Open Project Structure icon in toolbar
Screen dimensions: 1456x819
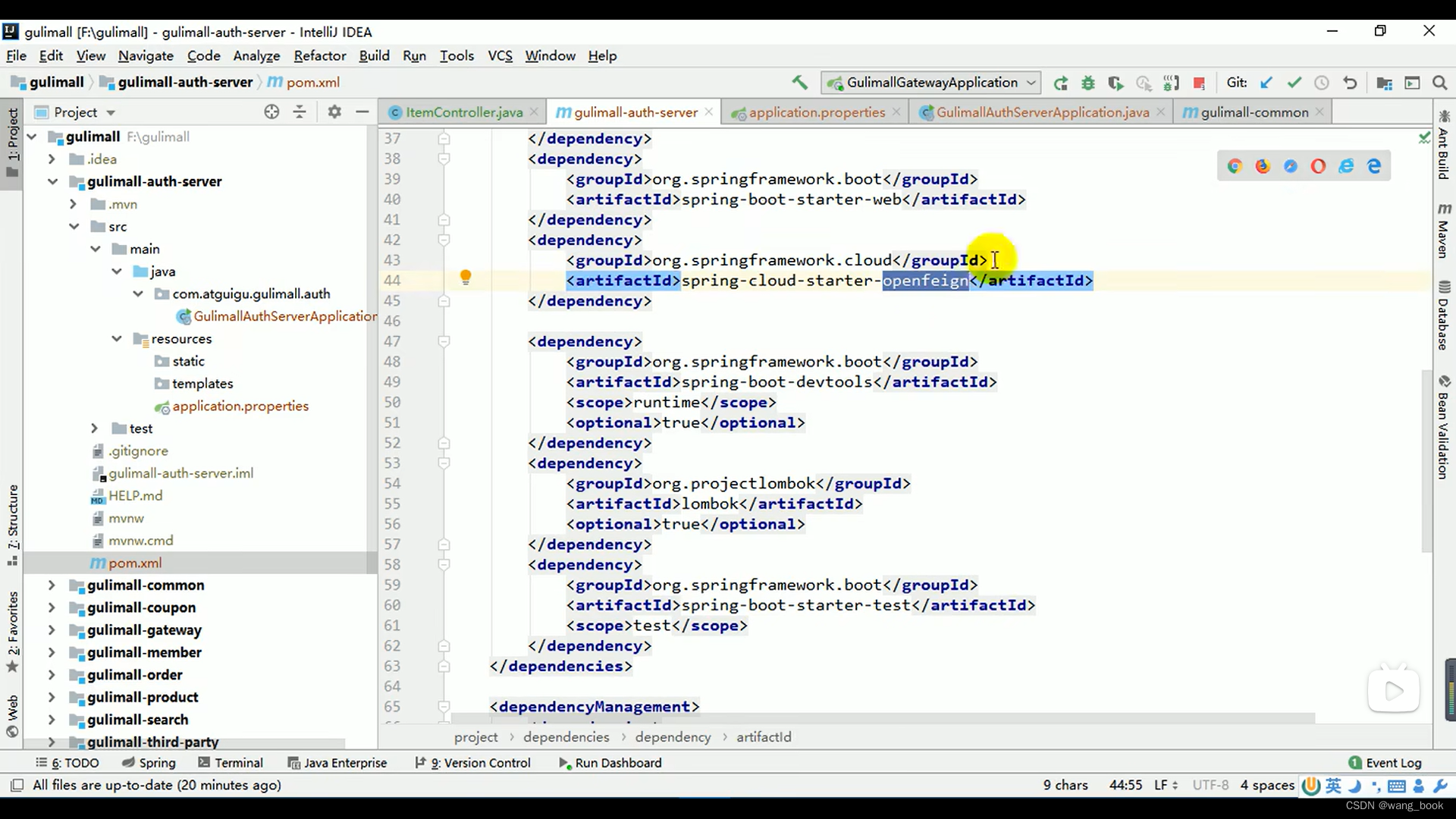point(1384,83)
